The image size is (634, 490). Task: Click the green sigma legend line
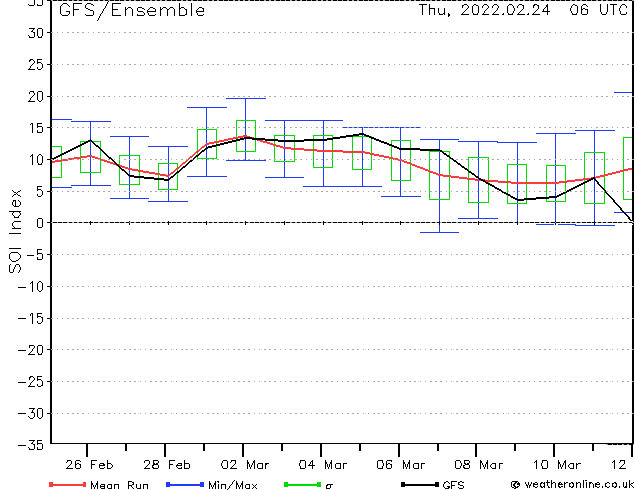303,484
